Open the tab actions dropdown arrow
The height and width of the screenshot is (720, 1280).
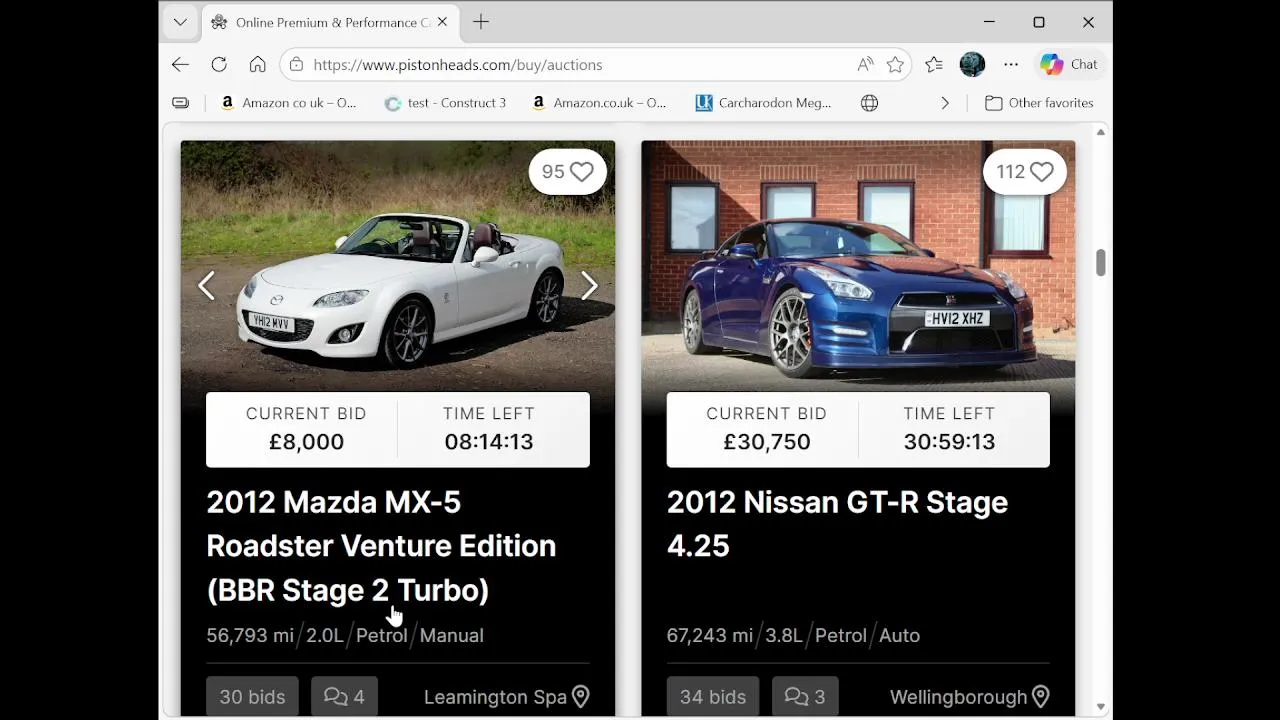pos(180,22)
